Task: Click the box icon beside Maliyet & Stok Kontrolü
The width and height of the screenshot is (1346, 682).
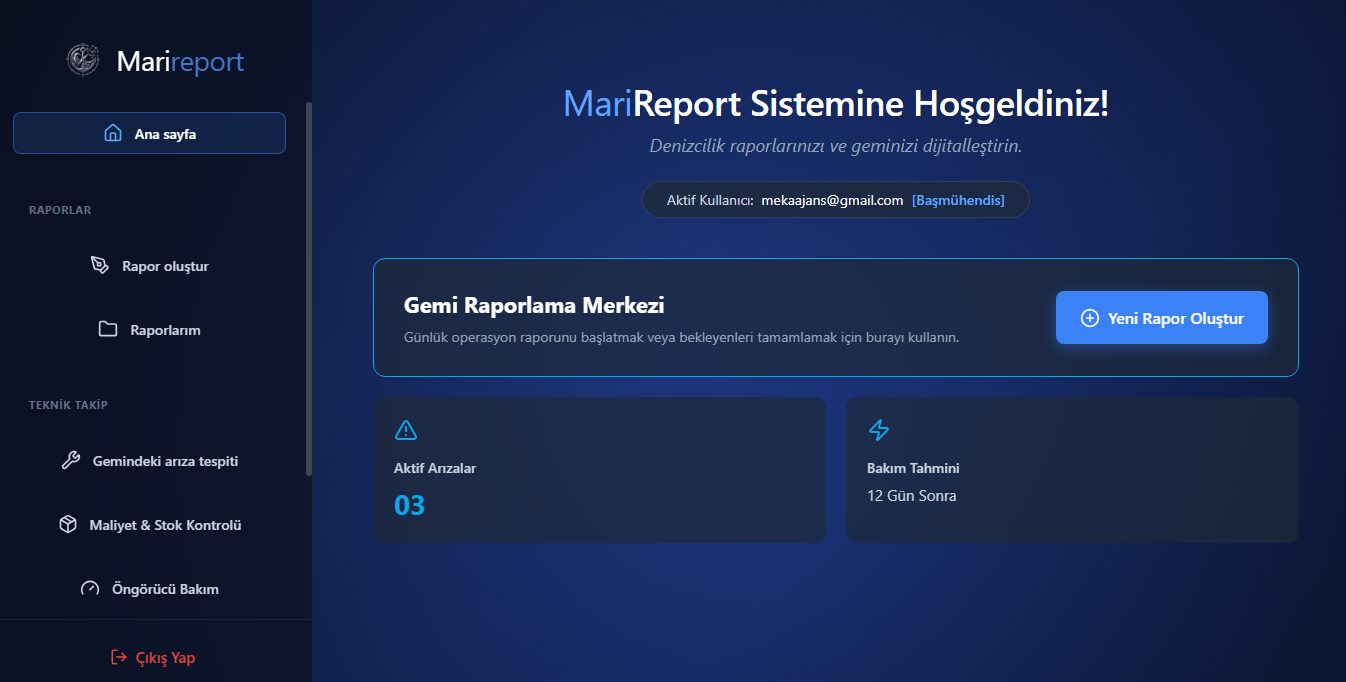Action: click(x=68, y=524)
